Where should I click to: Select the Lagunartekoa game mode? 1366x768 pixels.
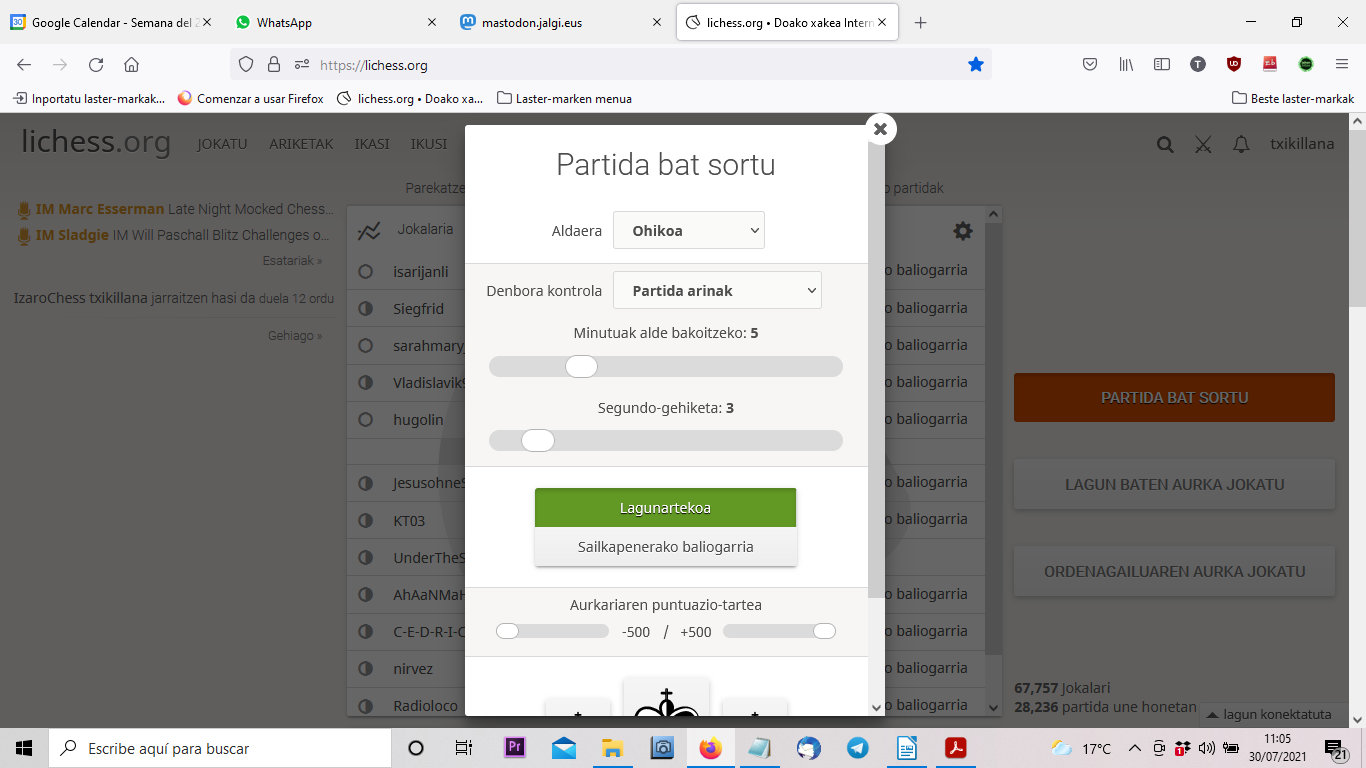click(x=665, y=508)
